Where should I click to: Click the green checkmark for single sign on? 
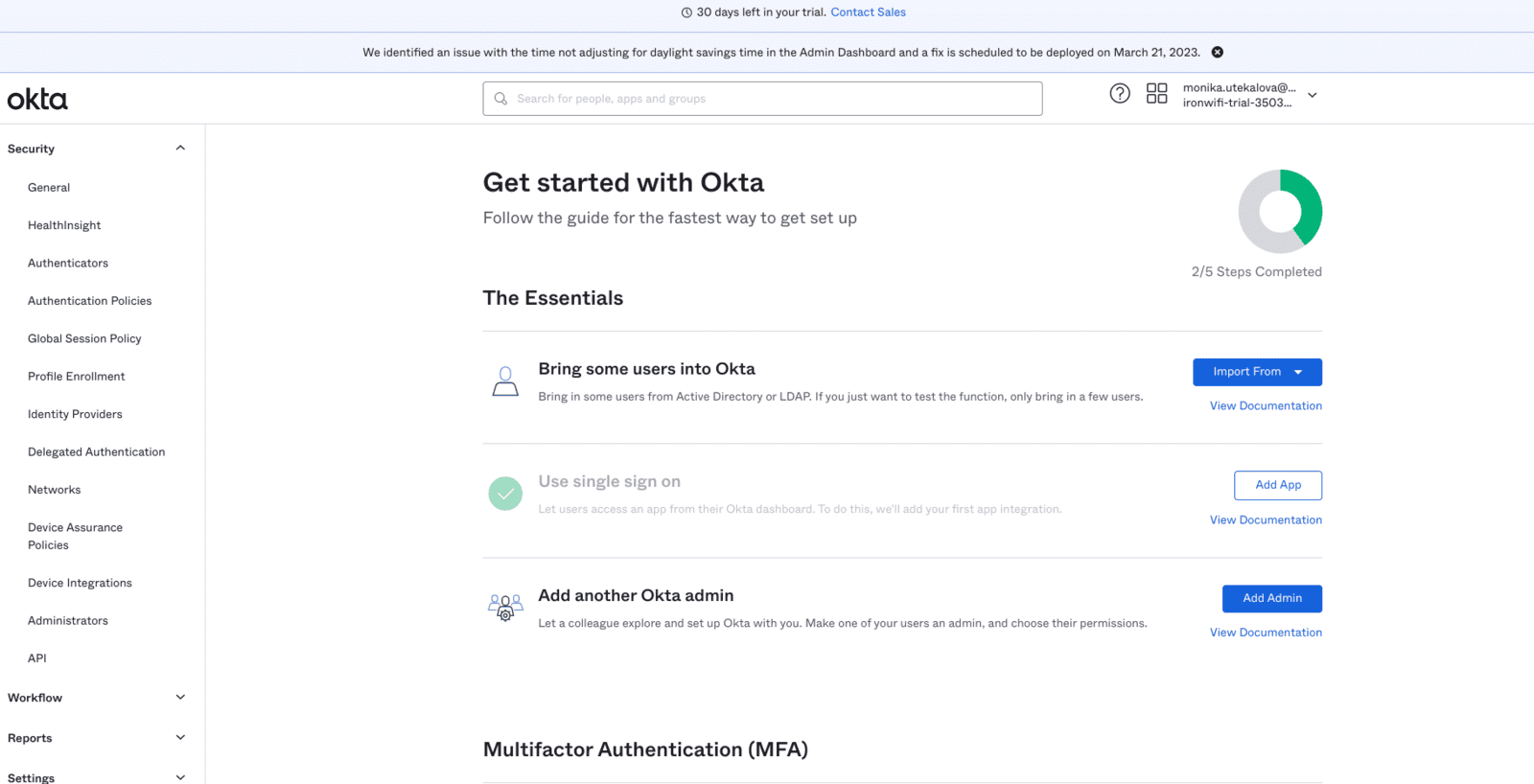tap(505, 494)
